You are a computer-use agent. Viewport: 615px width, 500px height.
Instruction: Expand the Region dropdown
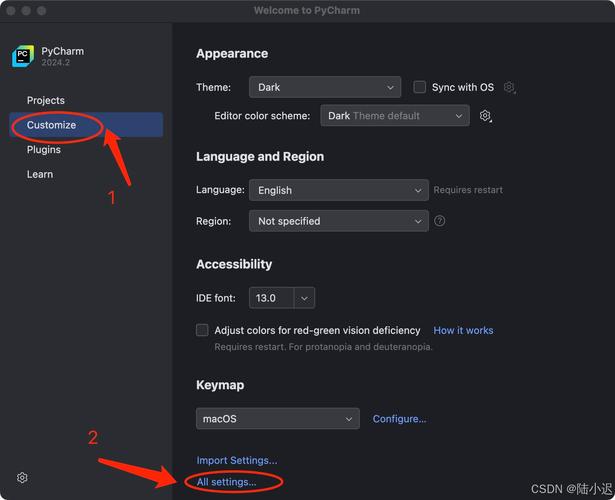click(338, 221)
